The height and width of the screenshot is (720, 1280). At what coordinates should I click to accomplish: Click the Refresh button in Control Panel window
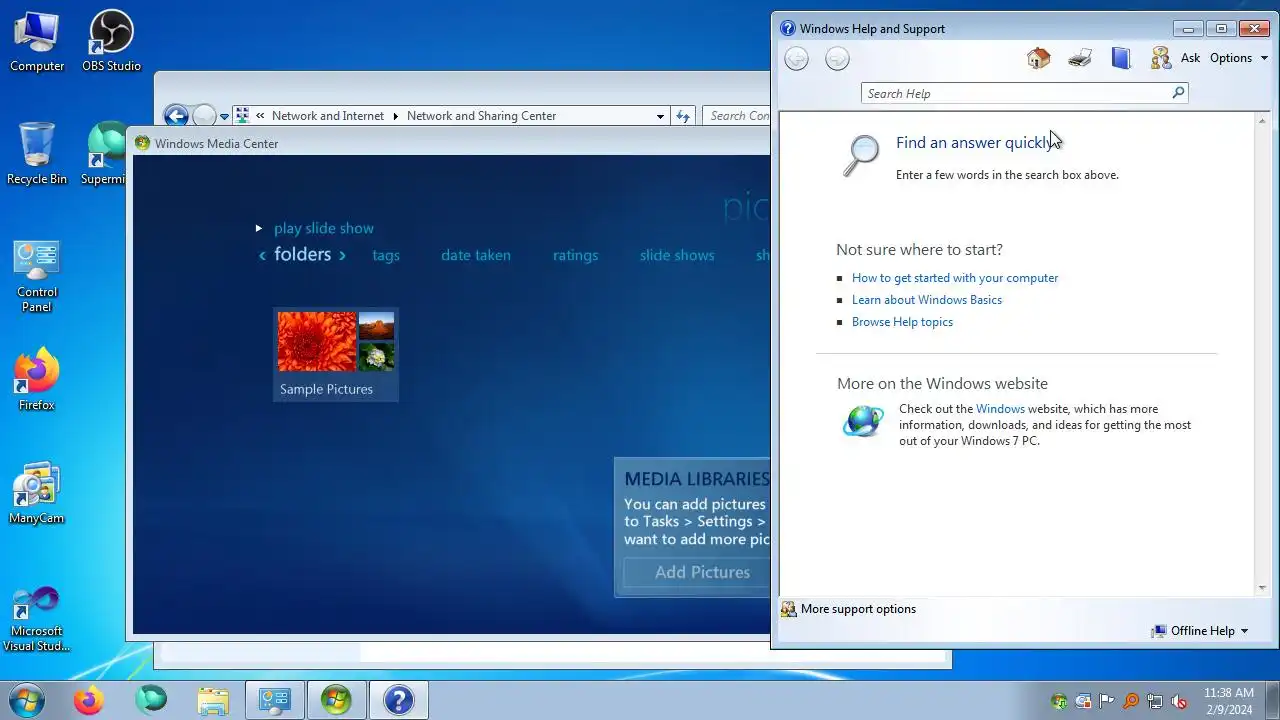(x=683, y=116)
